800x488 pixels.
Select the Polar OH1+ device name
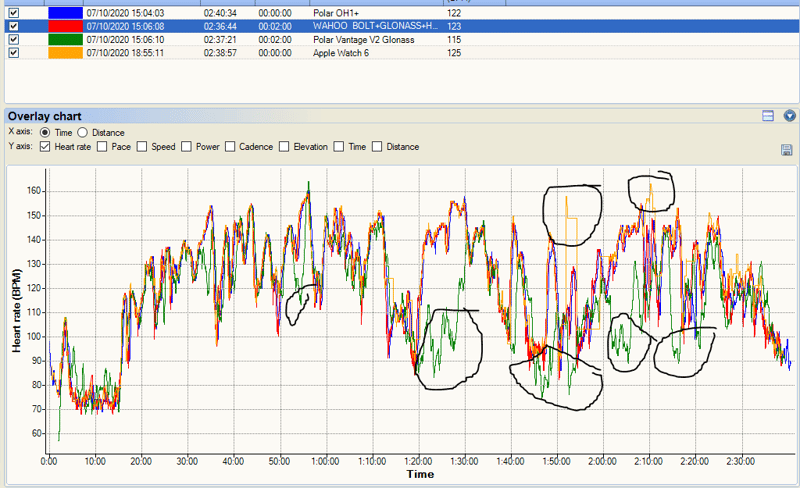[x=336, y=13]
